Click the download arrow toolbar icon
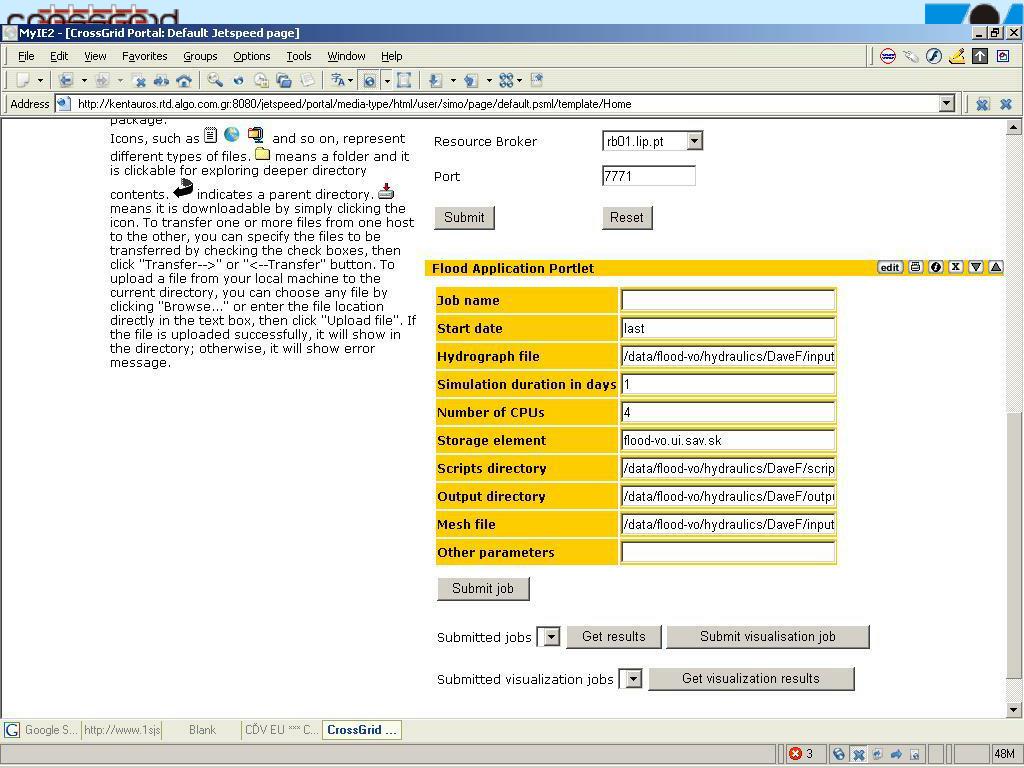The height and width of the screenshot is (768, 1024). point(435,80)
